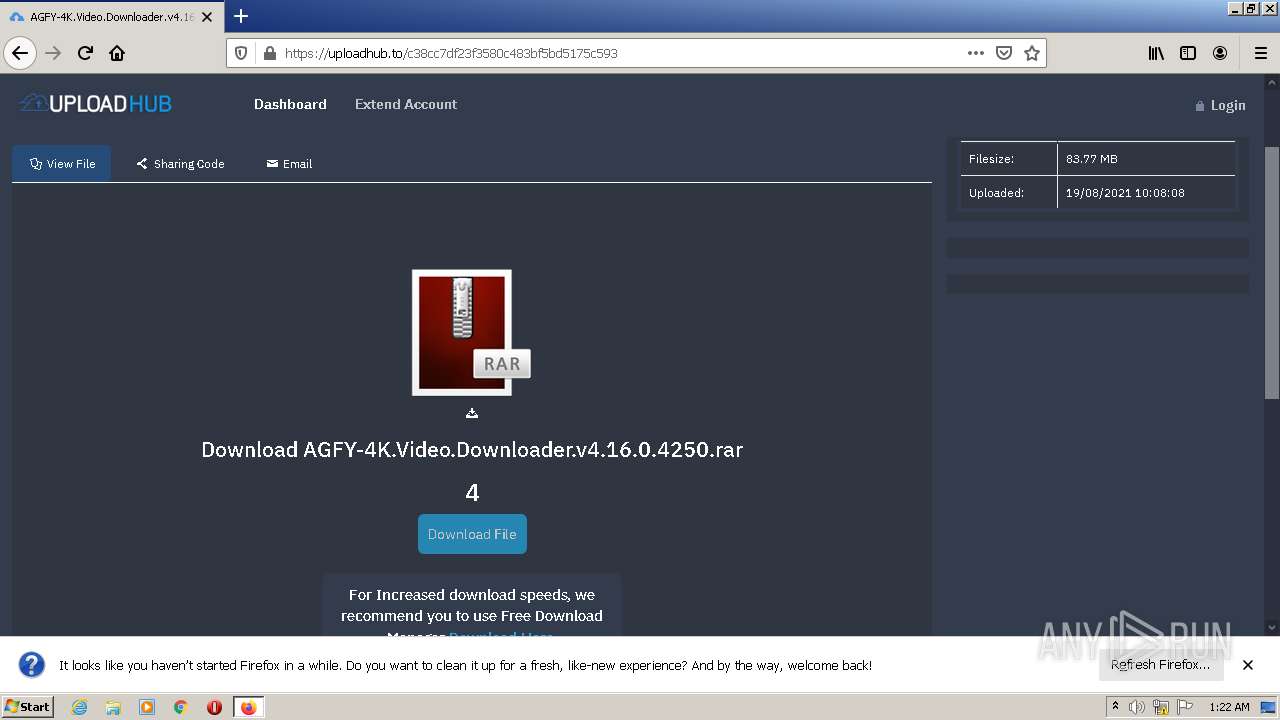Click the Login link
The height and width of the screenshot is (720, 1280).
point(1220,105)
